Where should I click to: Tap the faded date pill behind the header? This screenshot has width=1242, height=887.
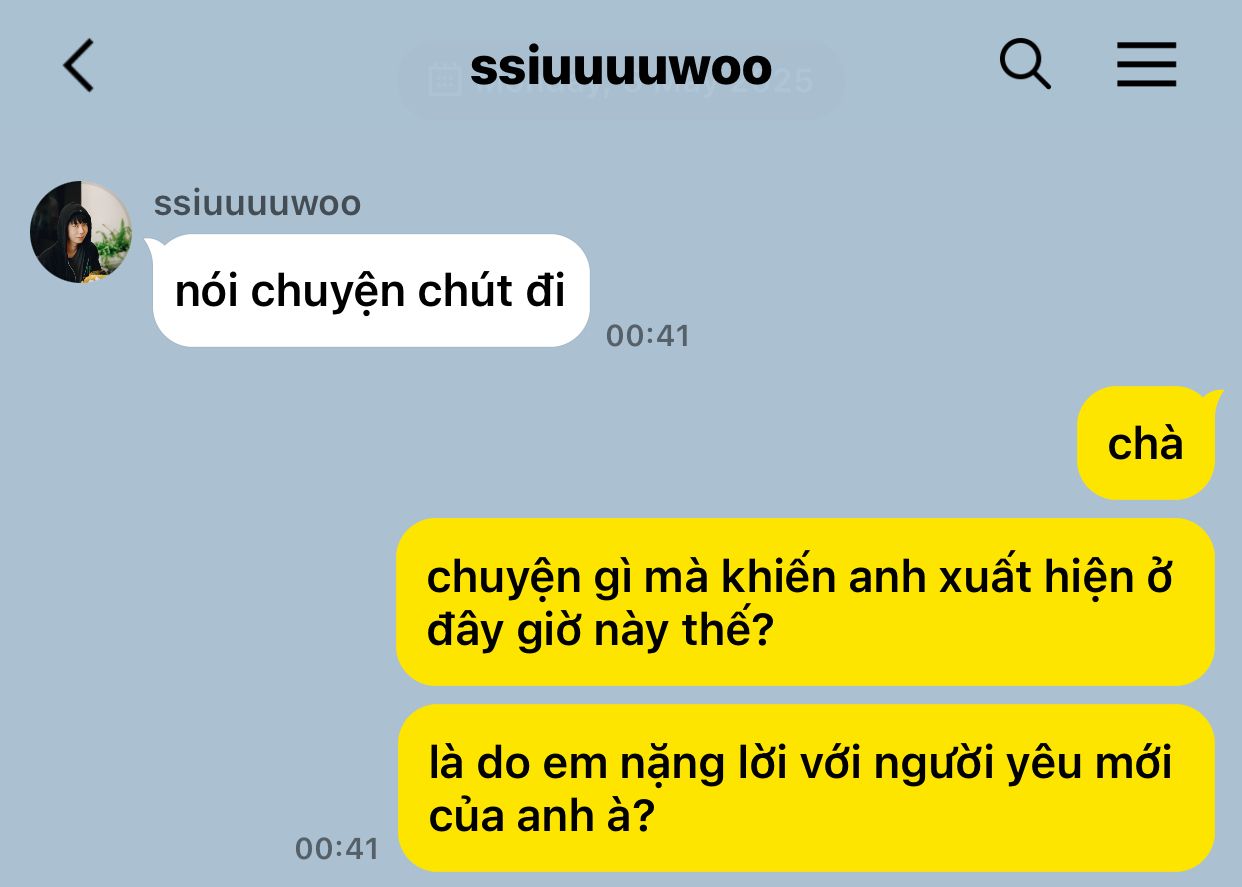click(x=621, y=80)
